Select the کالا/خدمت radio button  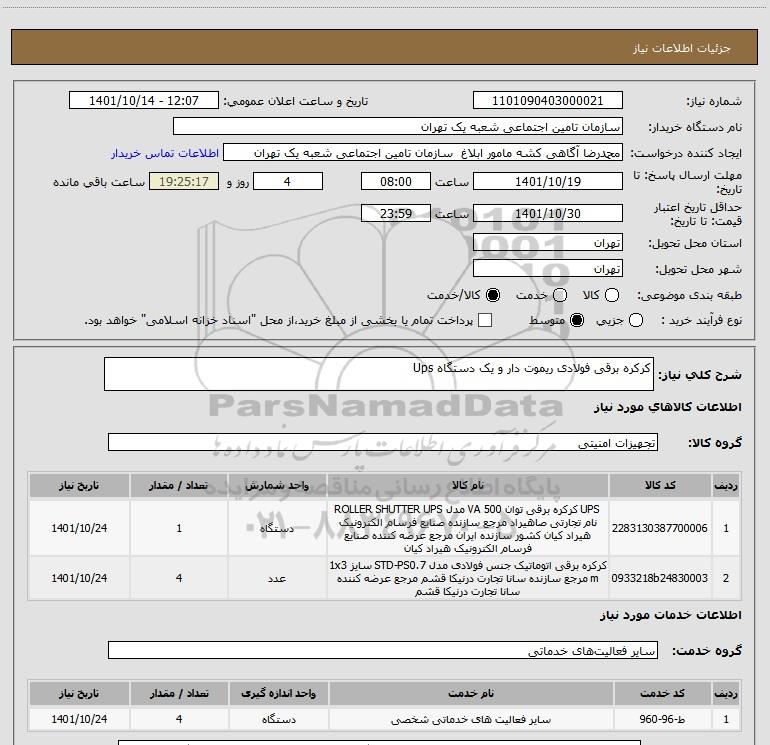point(493,295)
